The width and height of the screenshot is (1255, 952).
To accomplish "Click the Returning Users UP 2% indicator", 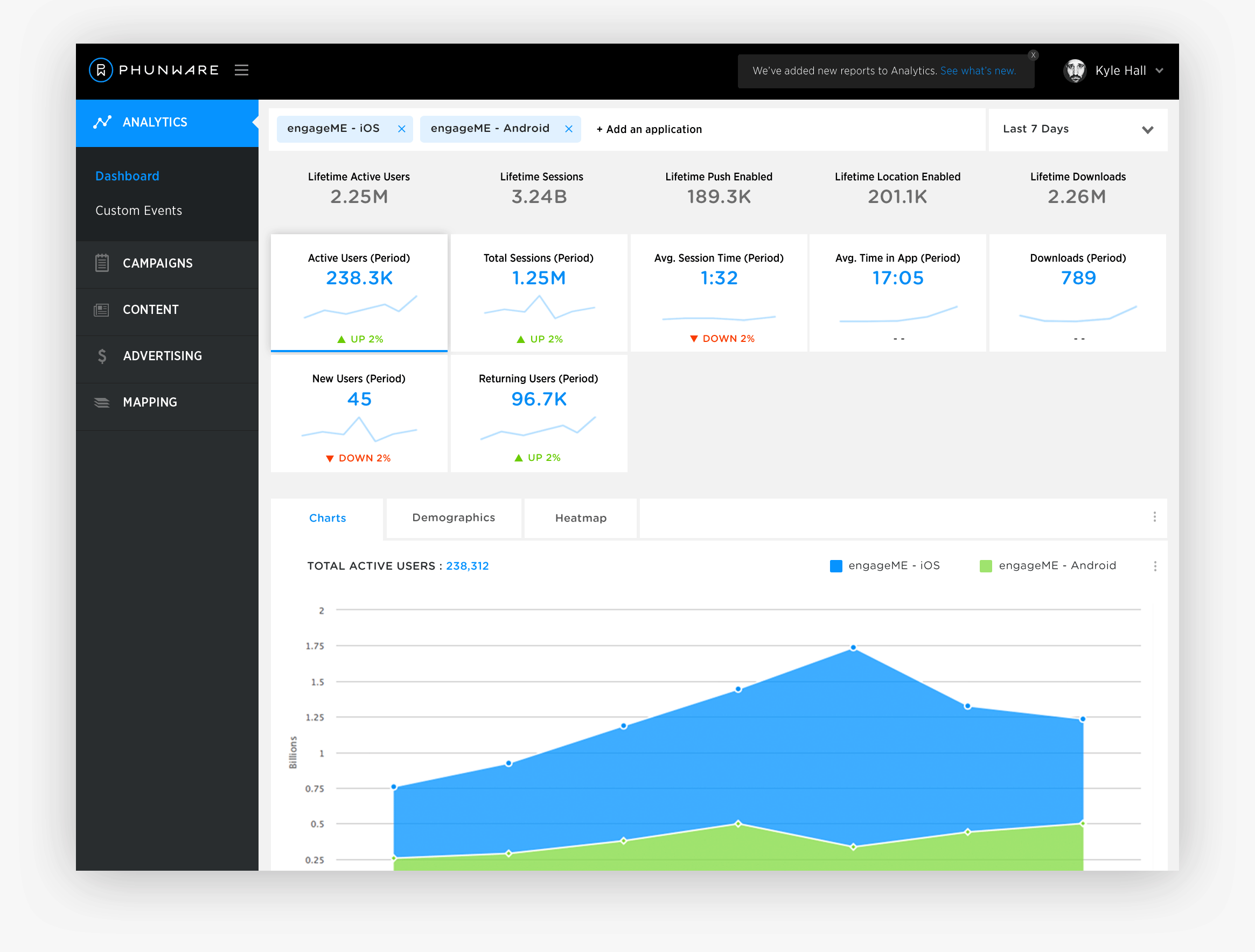I will 538,457.
